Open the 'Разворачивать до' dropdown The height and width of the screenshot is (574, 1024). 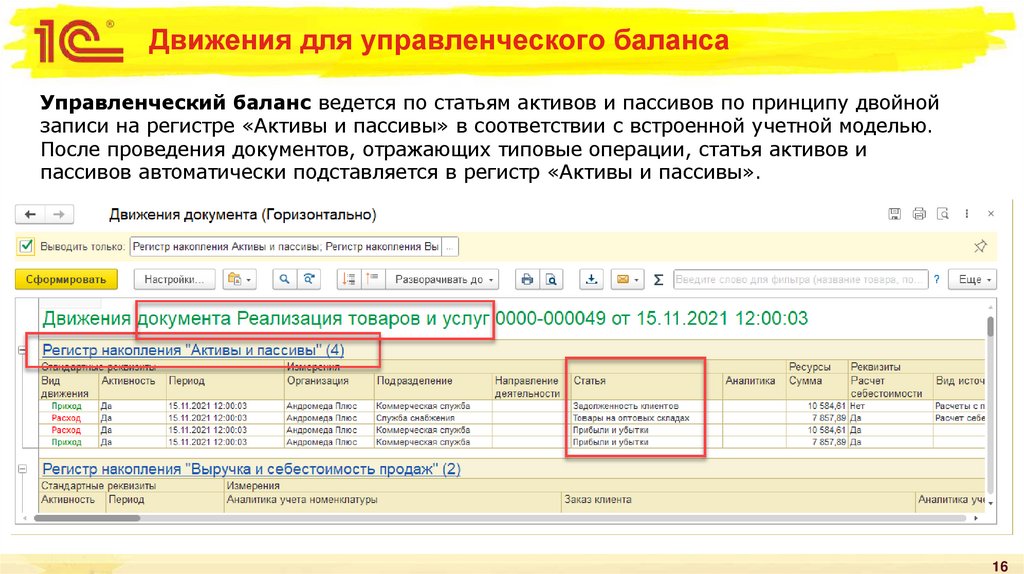pos(442,279)
